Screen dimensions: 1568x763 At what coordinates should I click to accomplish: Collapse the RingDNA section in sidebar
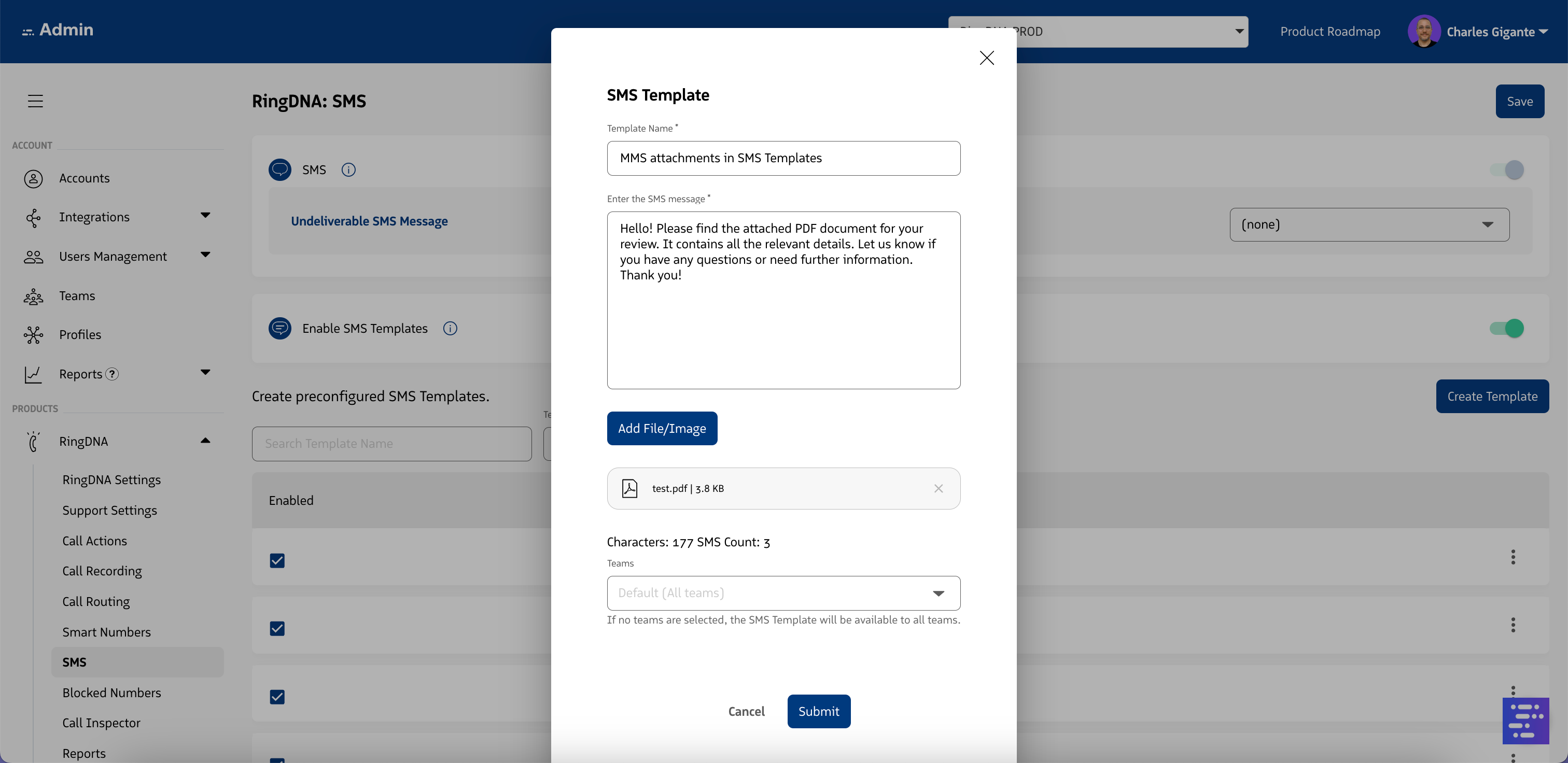[x=205, y=441]
